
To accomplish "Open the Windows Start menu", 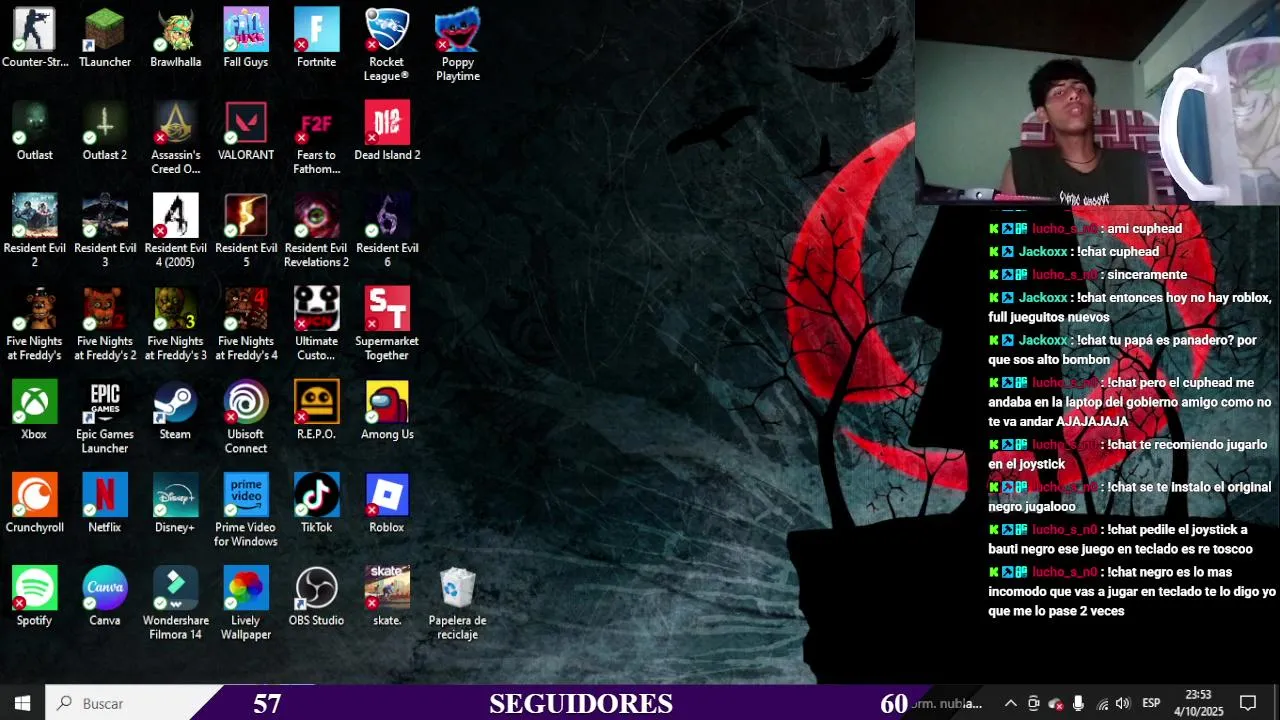I will 23,703.
